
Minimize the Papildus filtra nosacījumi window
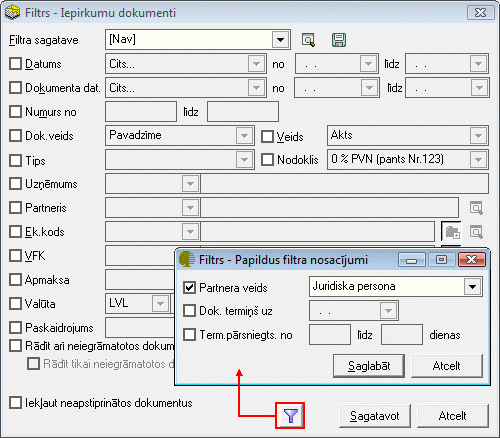pos(412,260)
